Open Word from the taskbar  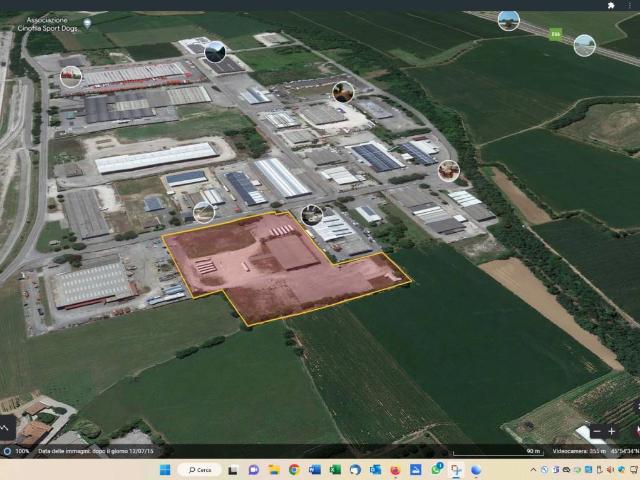pos(315,470)
